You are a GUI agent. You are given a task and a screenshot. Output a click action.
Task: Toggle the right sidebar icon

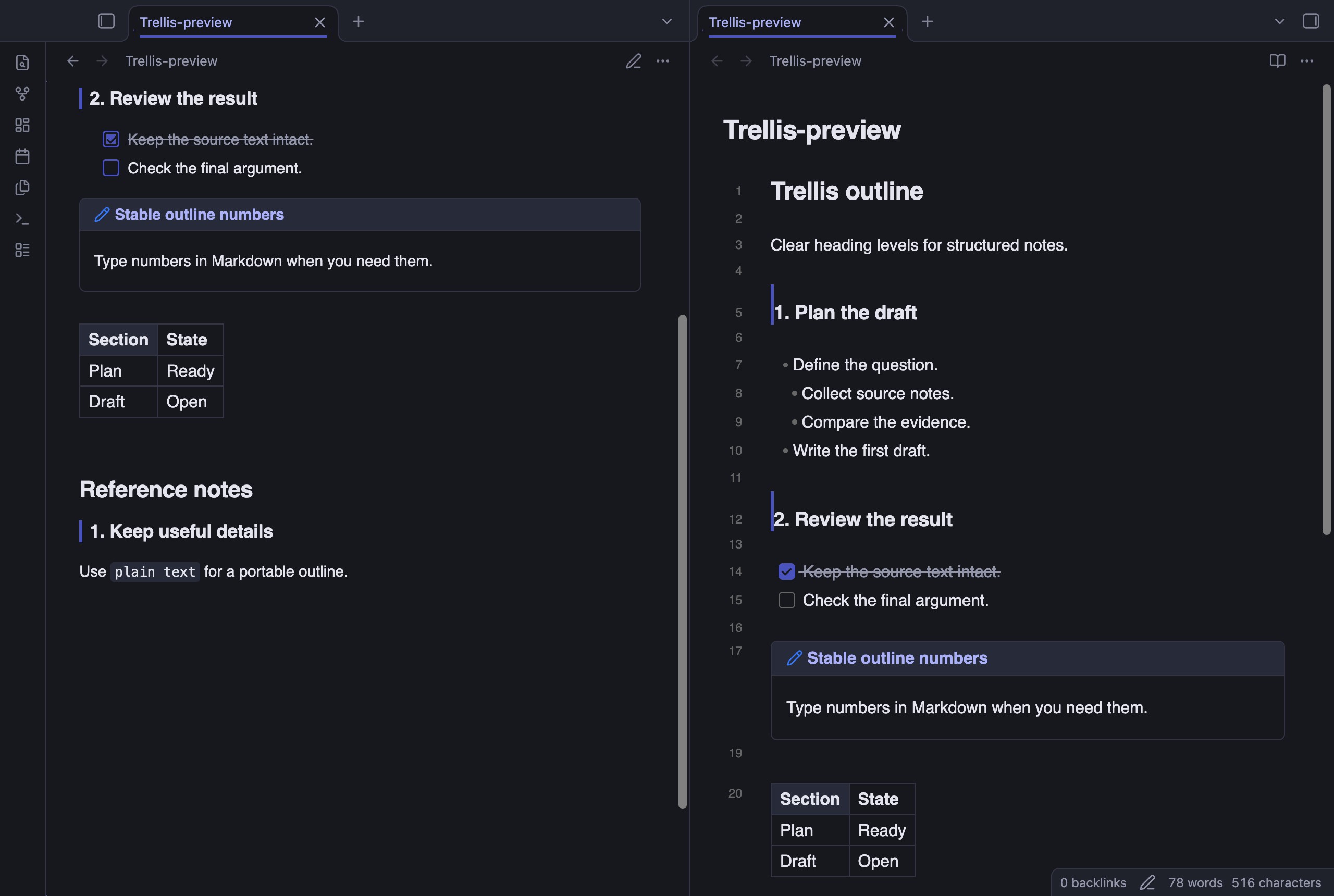[x=1311, y=21]
